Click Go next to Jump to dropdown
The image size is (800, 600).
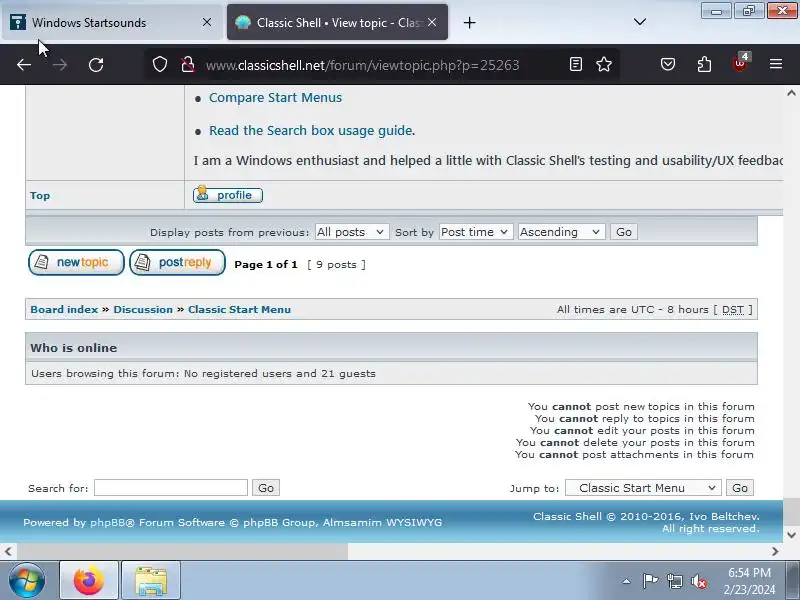coord(740,488)
